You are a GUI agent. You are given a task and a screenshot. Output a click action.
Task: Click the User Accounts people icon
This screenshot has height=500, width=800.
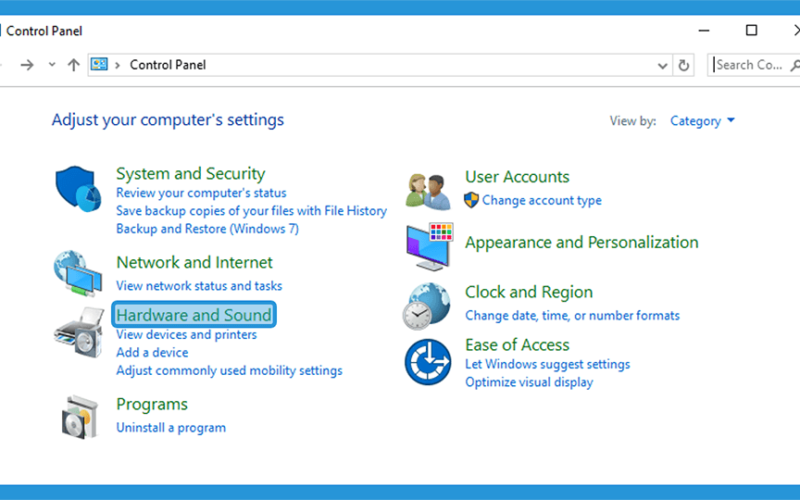point(429,192)
